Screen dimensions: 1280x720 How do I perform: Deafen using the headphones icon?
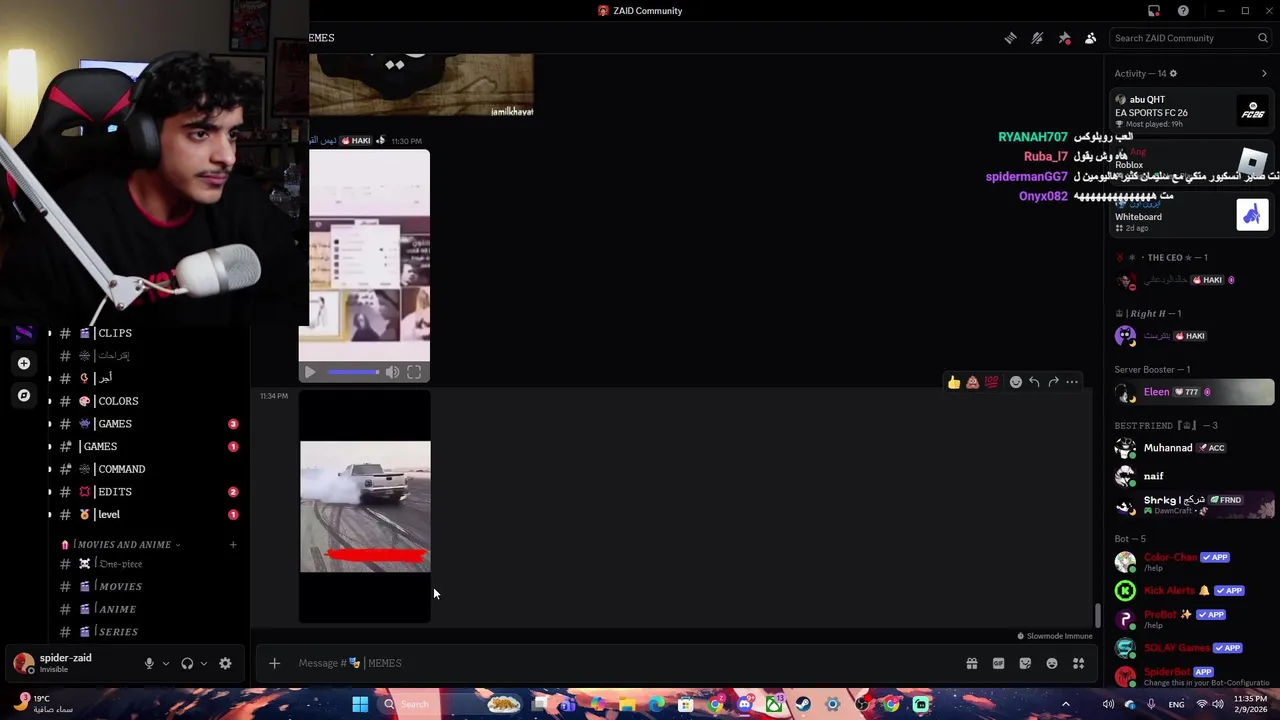click(x=187, y=663)
